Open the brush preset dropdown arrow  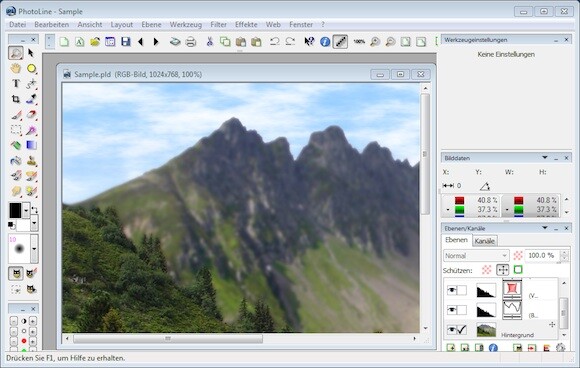pyautogui.click(x=34, y=249)
